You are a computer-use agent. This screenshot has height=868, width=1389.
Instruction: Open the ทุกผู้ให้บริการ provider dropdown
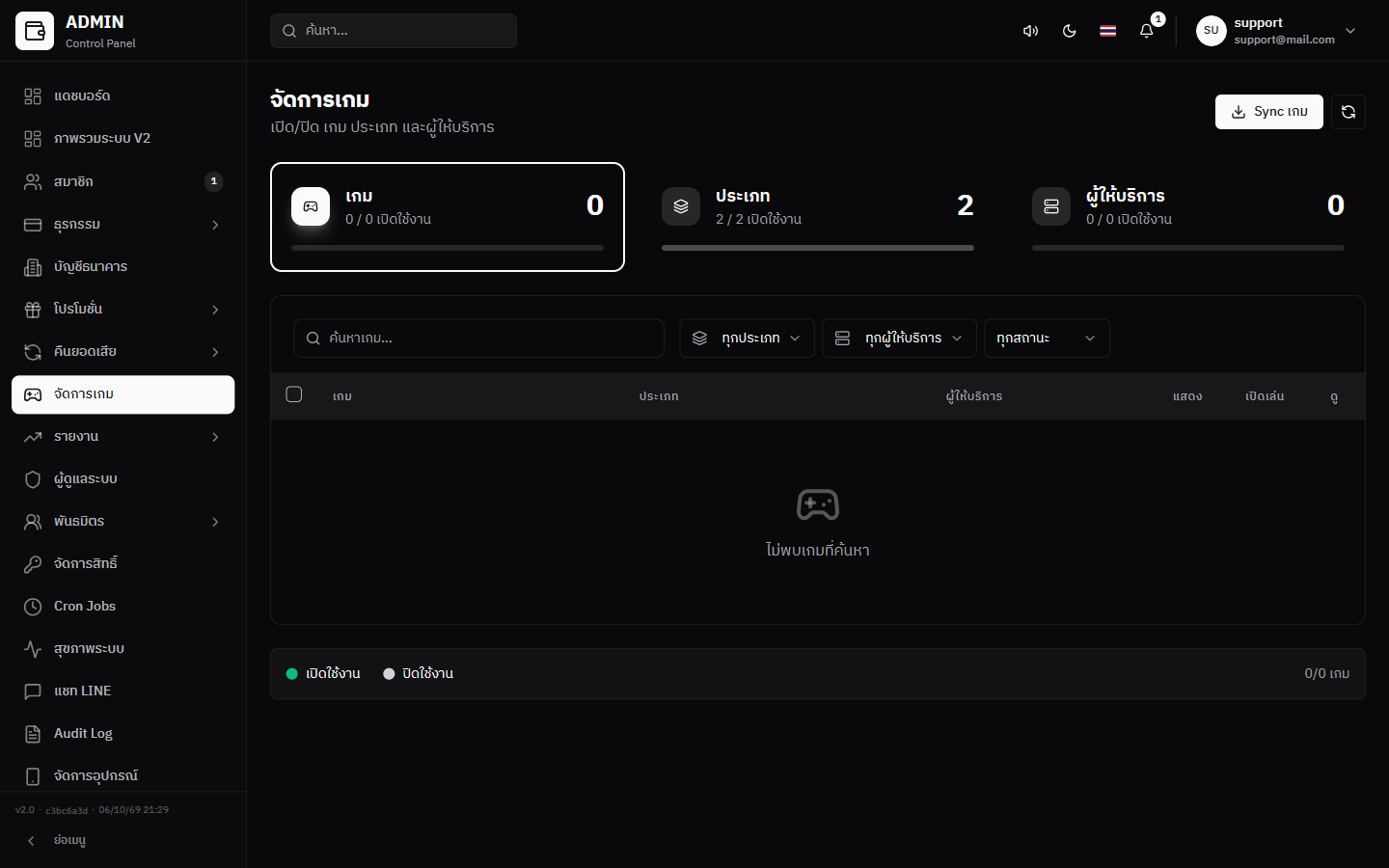[x=899, y=339]
